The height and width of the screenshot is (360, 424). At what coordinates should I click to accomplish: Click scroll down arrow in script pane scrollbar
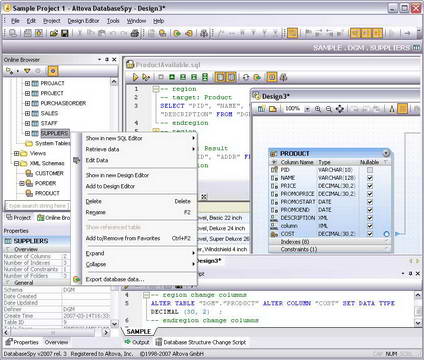click(x=418, y=322)
